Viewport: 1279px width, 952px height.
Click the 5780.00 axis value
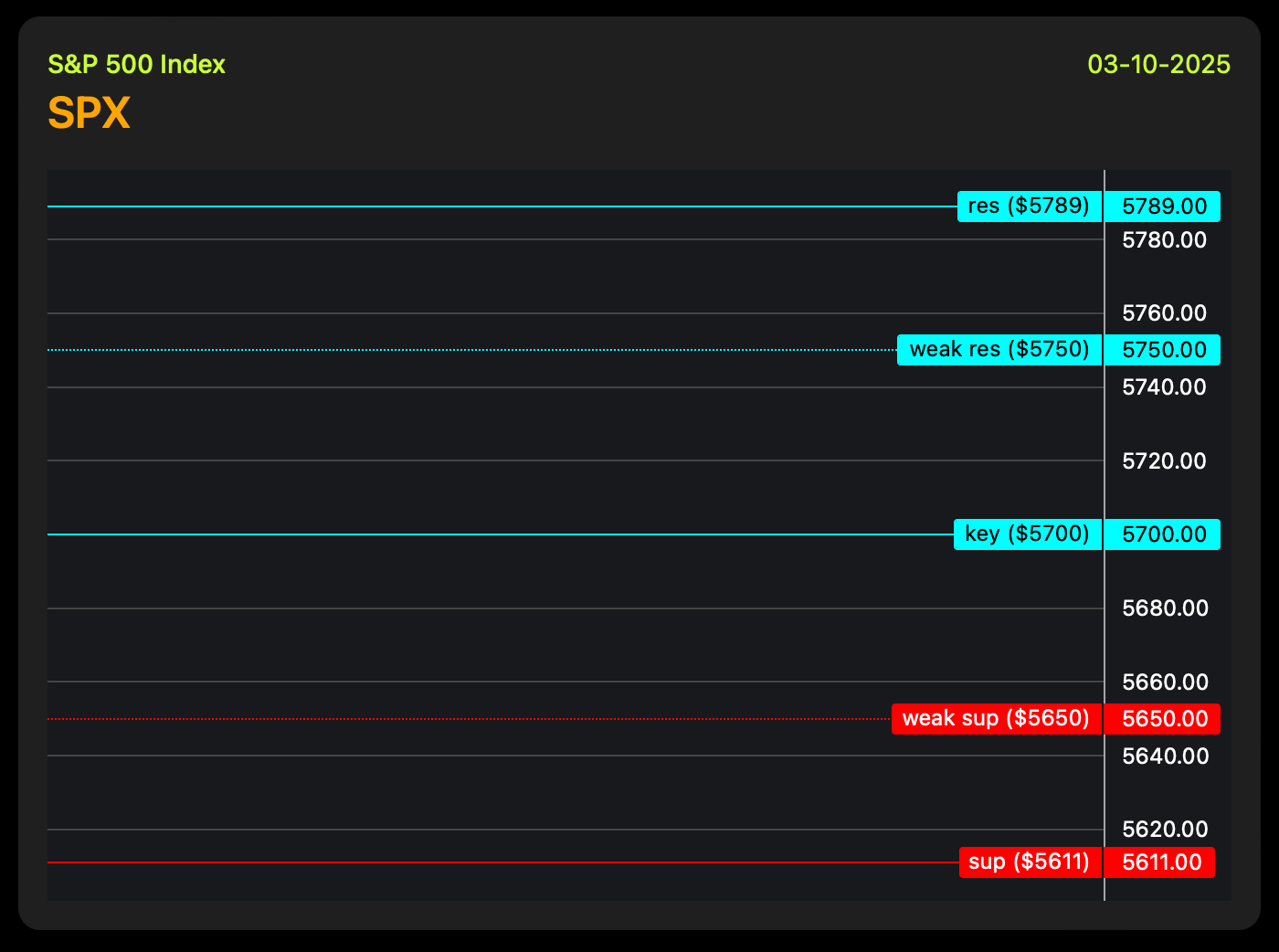(1165, 240)
